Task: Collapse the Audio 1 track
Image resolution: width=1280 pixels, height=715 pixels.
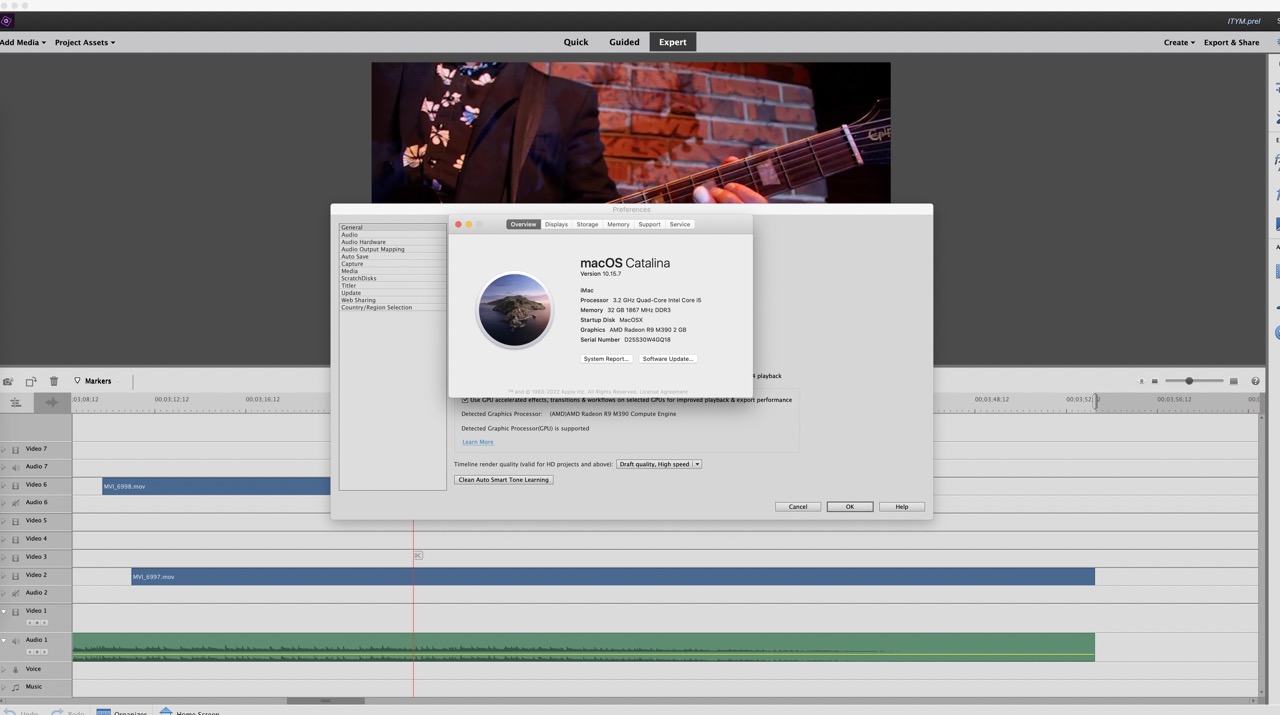Action: 3,640
